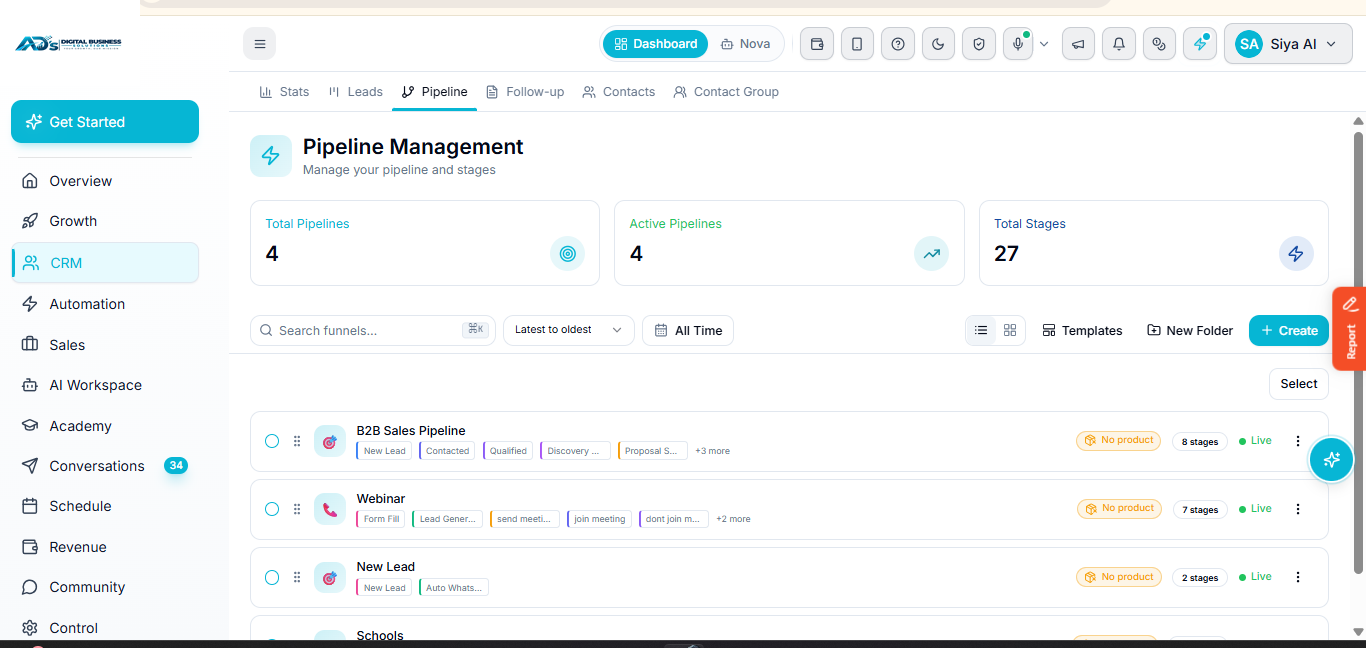
Task: Click the New Lead pipeline target icon
Action: (x=330, y=577)
